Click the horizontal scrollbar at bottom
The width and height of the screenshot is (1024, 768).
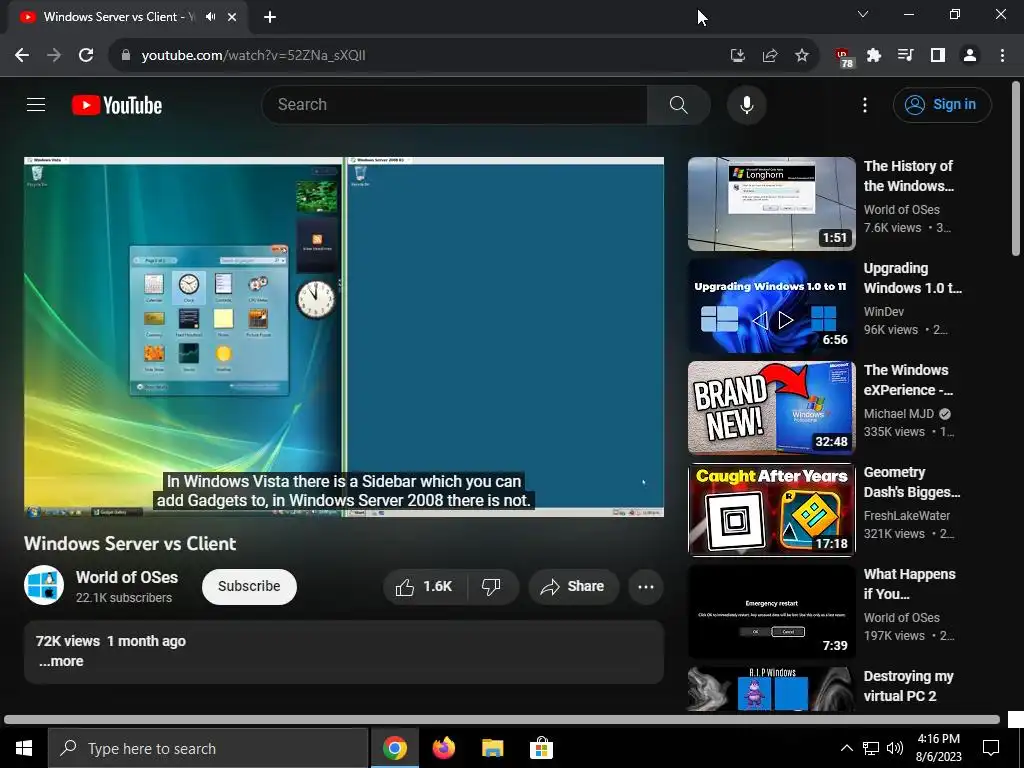point(502,720)
